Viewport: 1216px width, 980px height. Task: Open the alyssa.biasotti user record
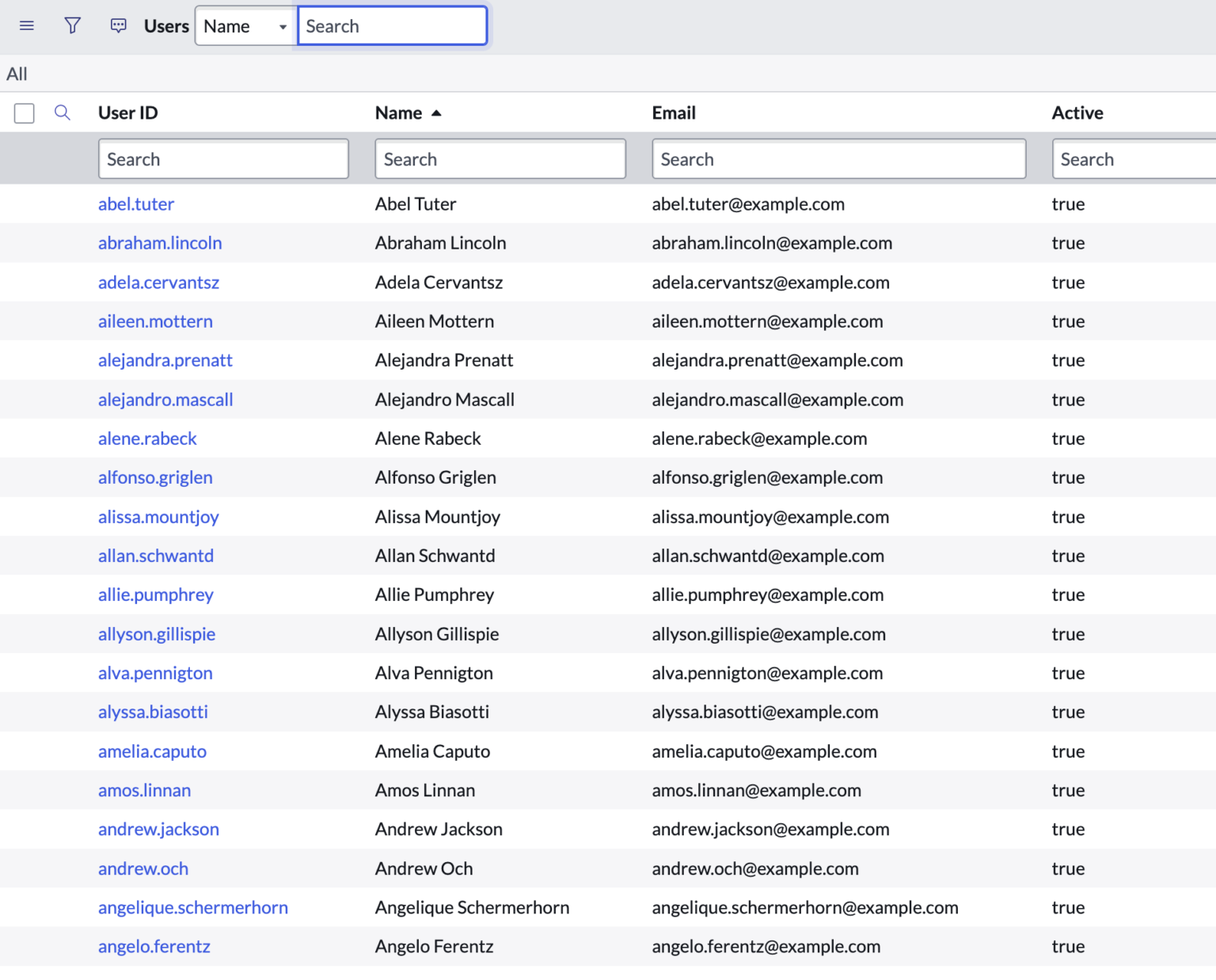pos(153,712)
